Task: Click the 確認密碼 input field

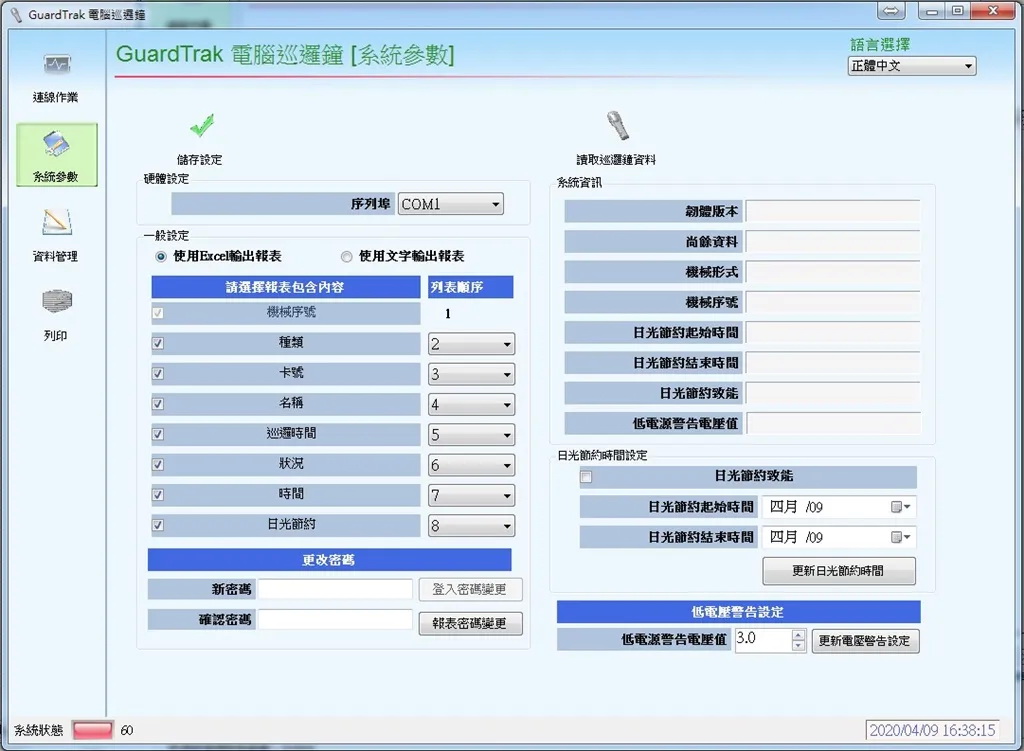Action: (x=335, y=620)
